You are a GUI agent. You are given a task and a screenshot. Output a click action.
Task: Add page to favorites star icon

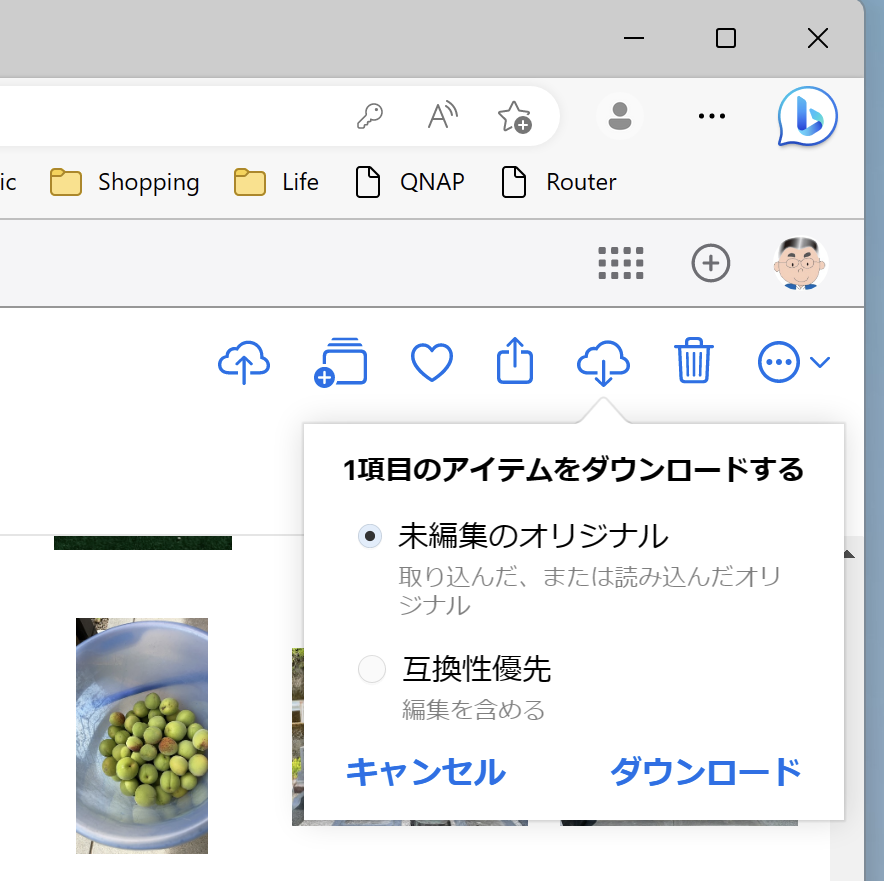(x=515, y=117)
